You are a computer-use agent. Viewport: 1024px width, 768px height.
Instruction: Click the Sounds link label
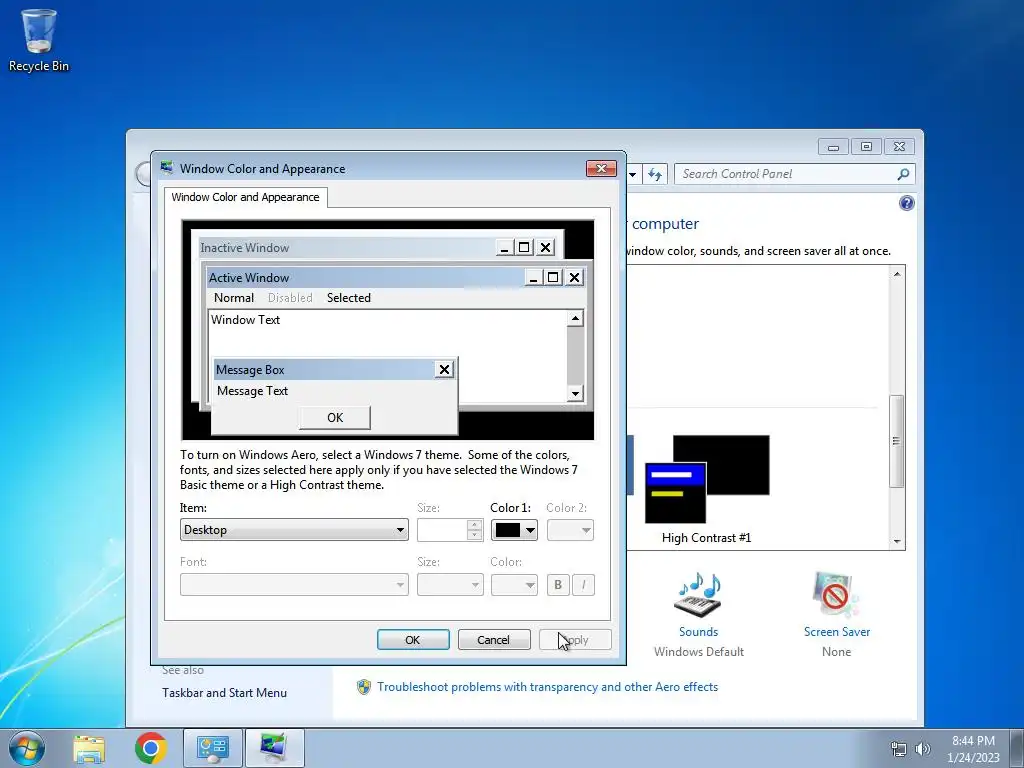coord(698,632)
